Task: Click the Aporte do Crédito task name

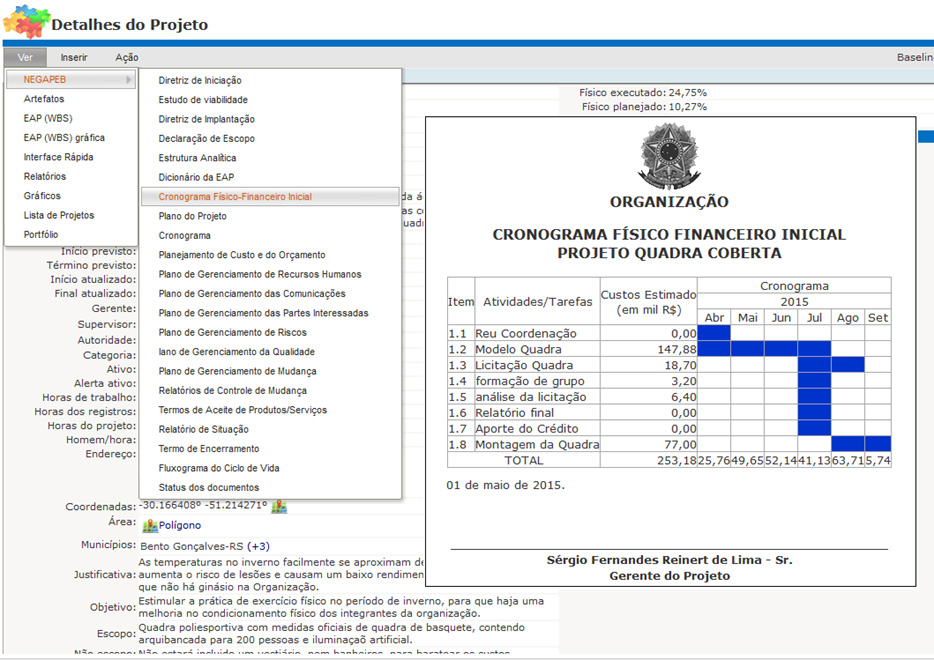Action: (x=527, y=429)
